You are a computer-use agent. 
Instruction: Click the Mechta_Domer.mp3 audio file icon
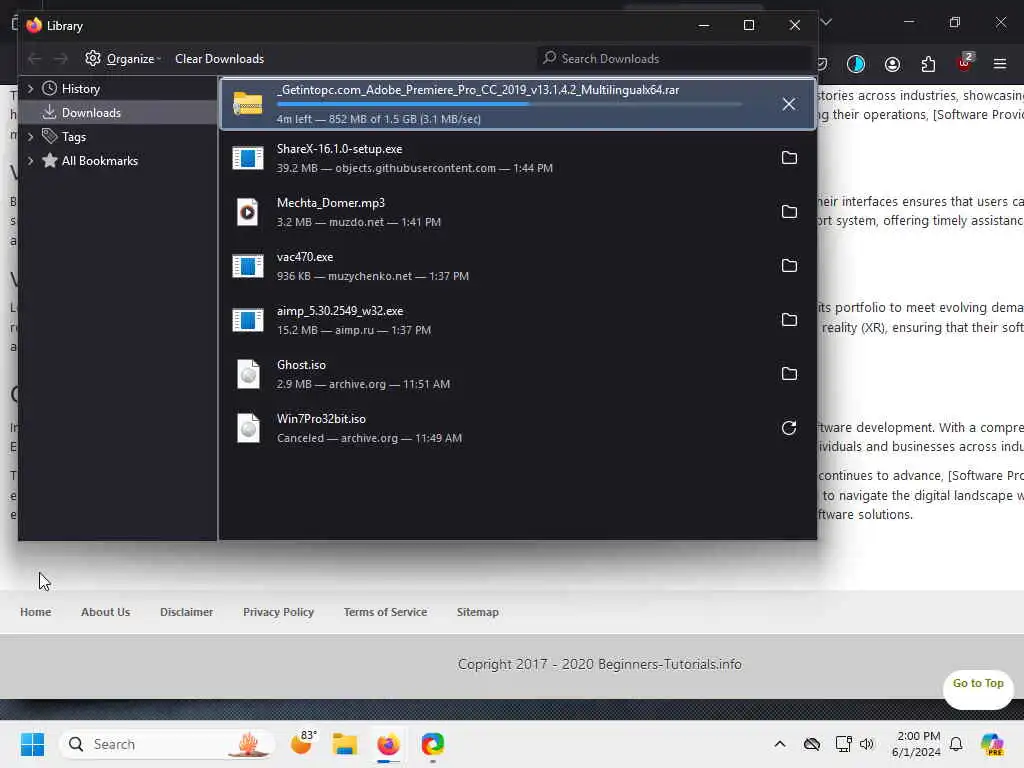248,212
